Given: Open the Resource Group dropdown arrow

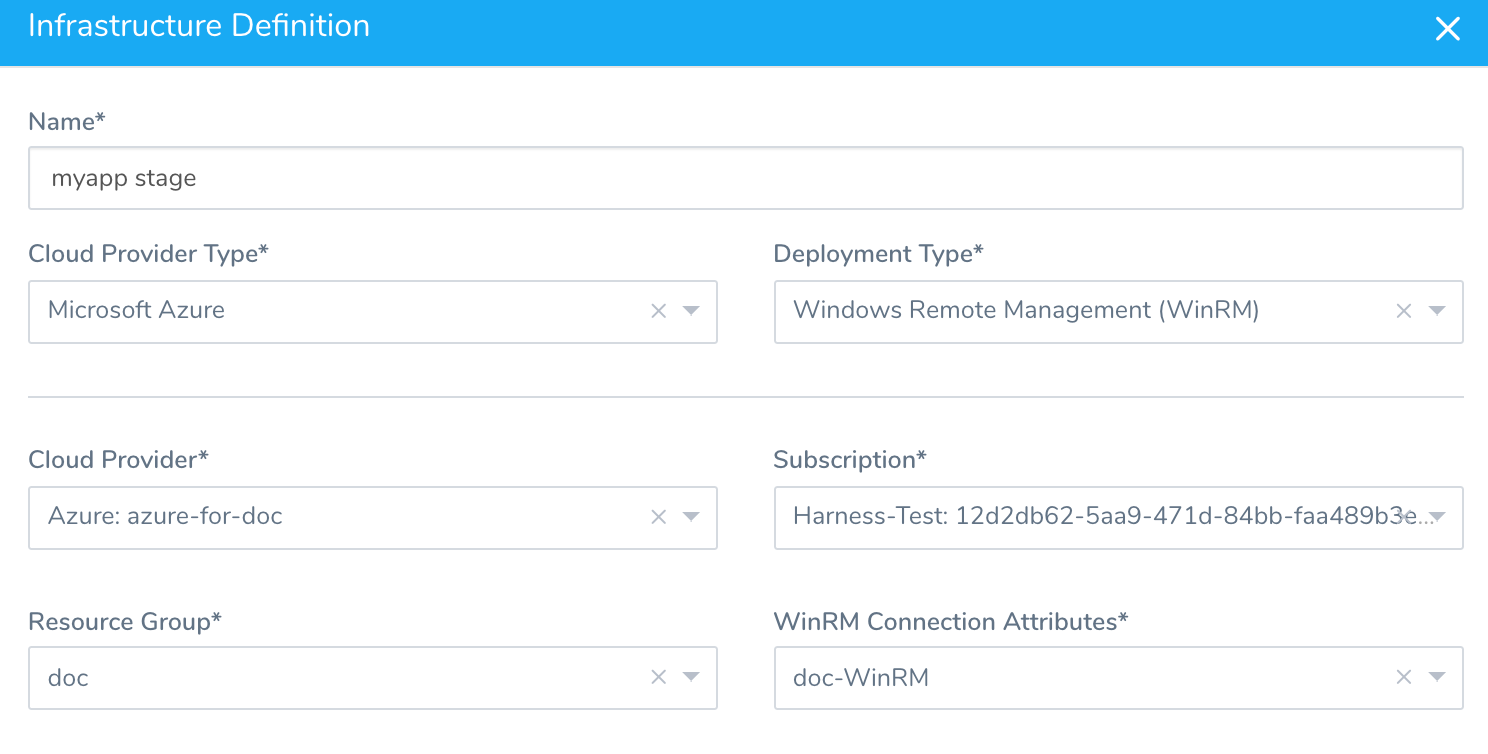Looking at the screenshot, I should point(690,677).
